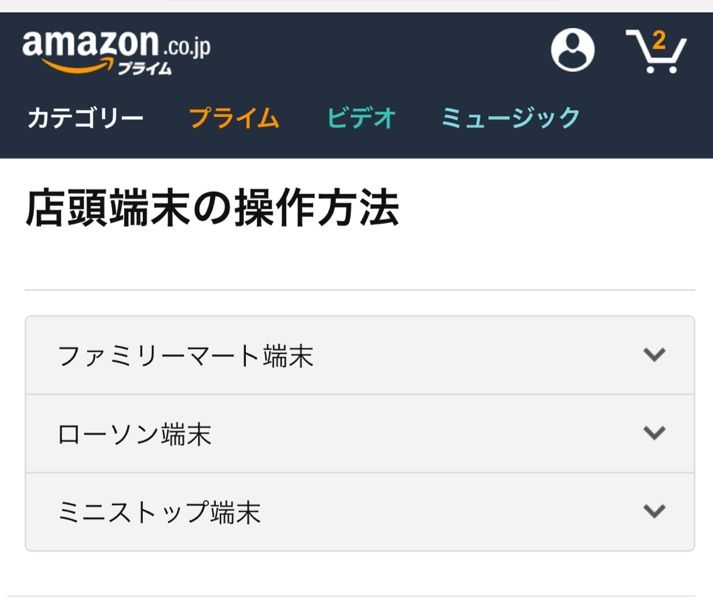Expand the ローソン端末 chevron arrow

pos(654,433)
